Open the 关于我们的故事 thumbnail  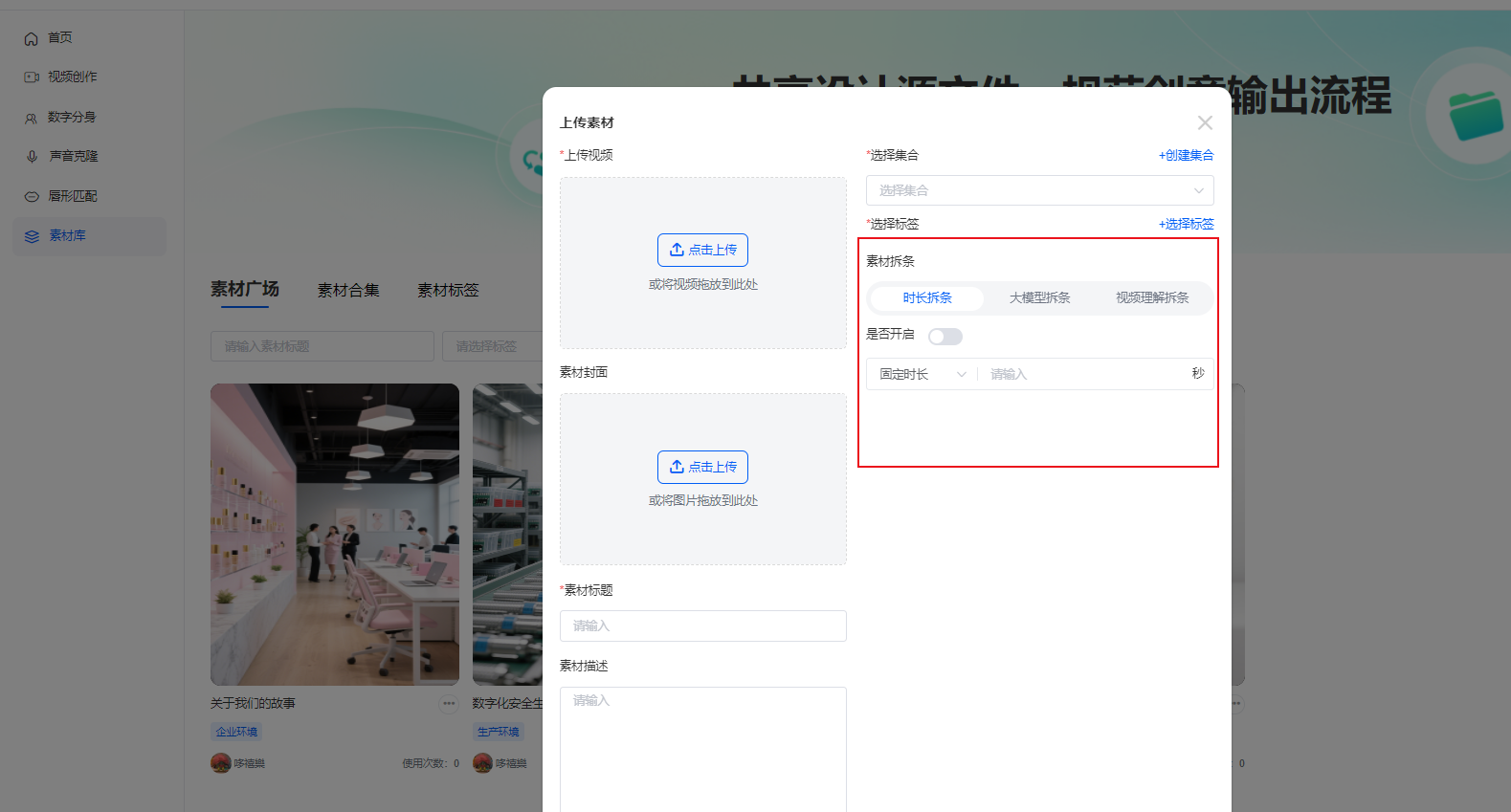[x=335, y=534]
